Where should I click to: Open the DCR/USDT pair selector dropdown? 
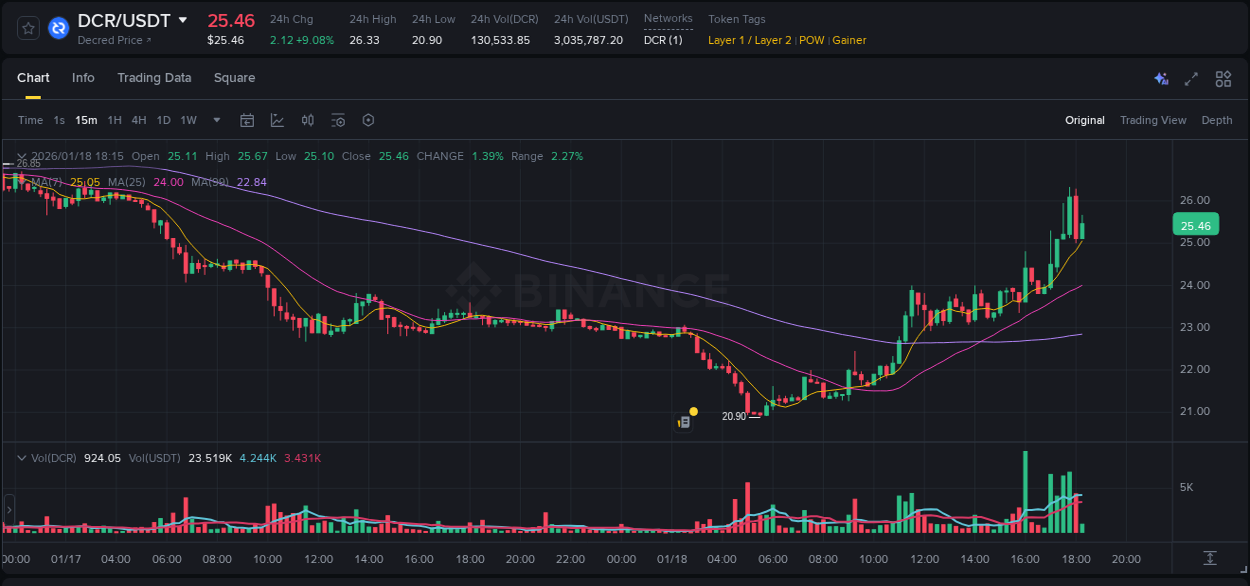pyautogui.click(x=181, y=19)
